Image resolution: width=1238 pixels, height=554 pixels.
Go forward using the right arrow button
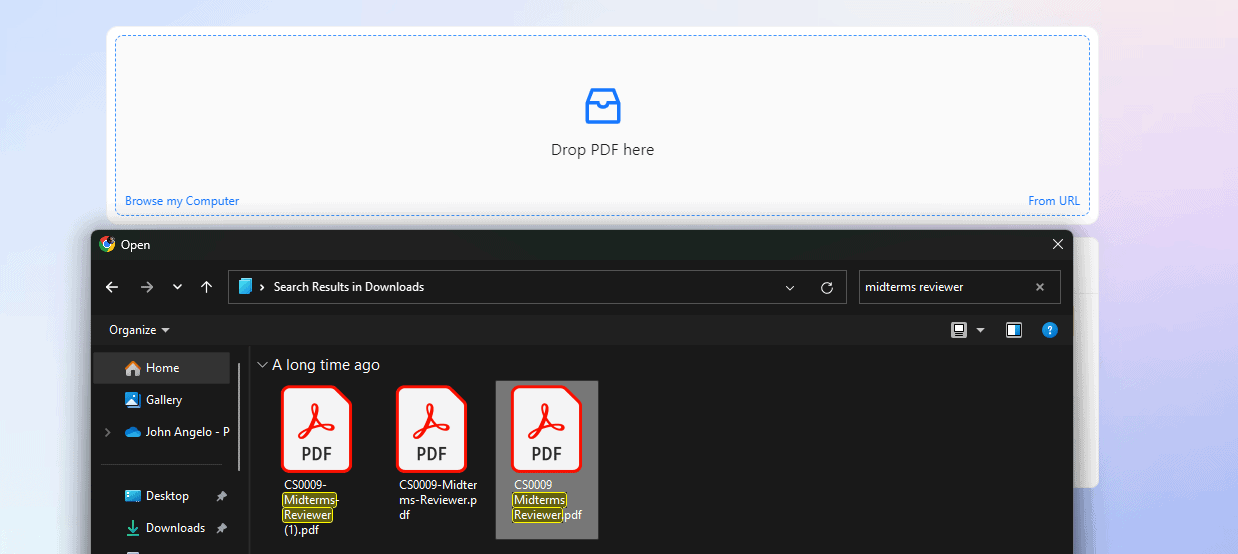pos(147,287)
